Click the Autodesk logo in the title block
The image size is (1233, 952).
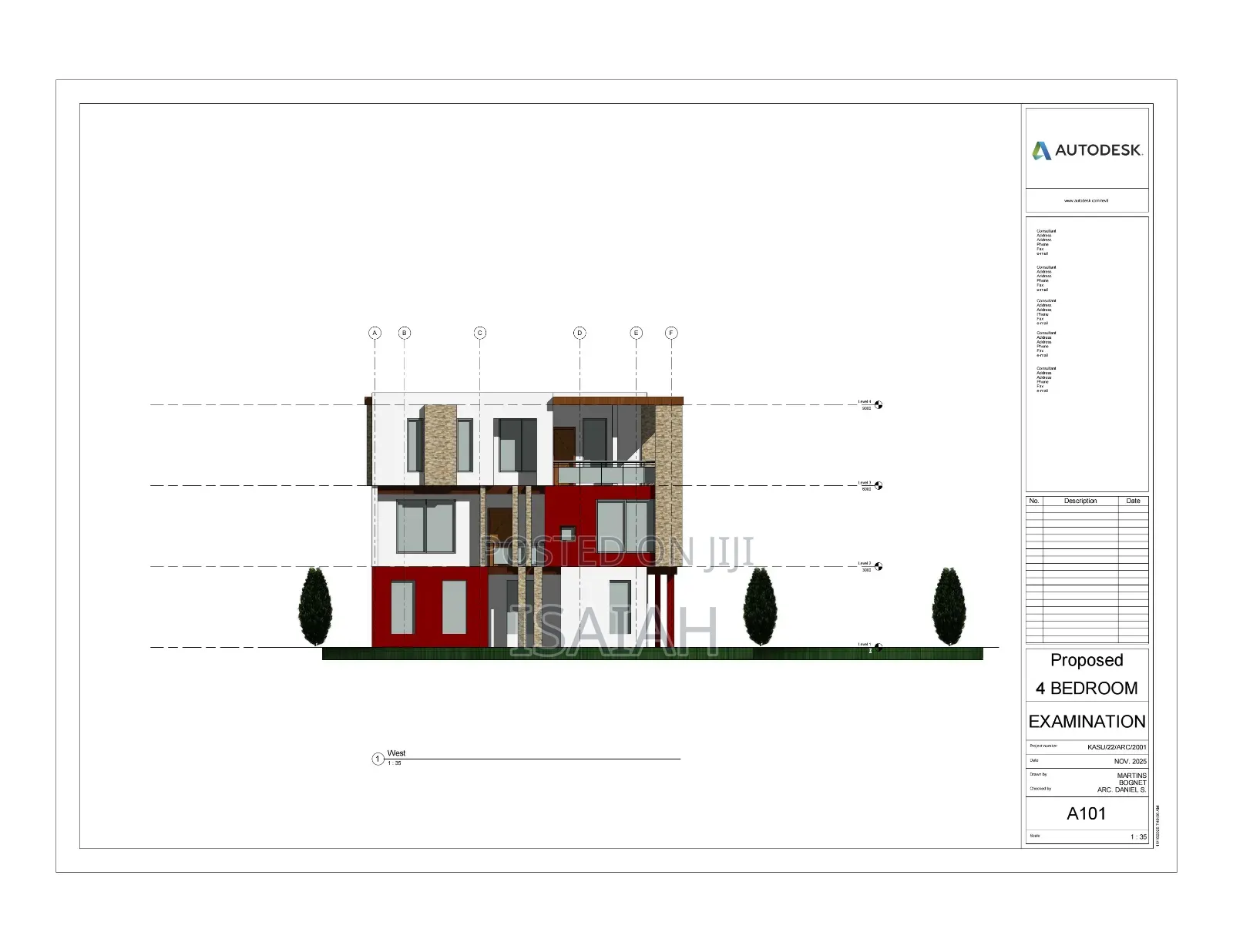1087,150
